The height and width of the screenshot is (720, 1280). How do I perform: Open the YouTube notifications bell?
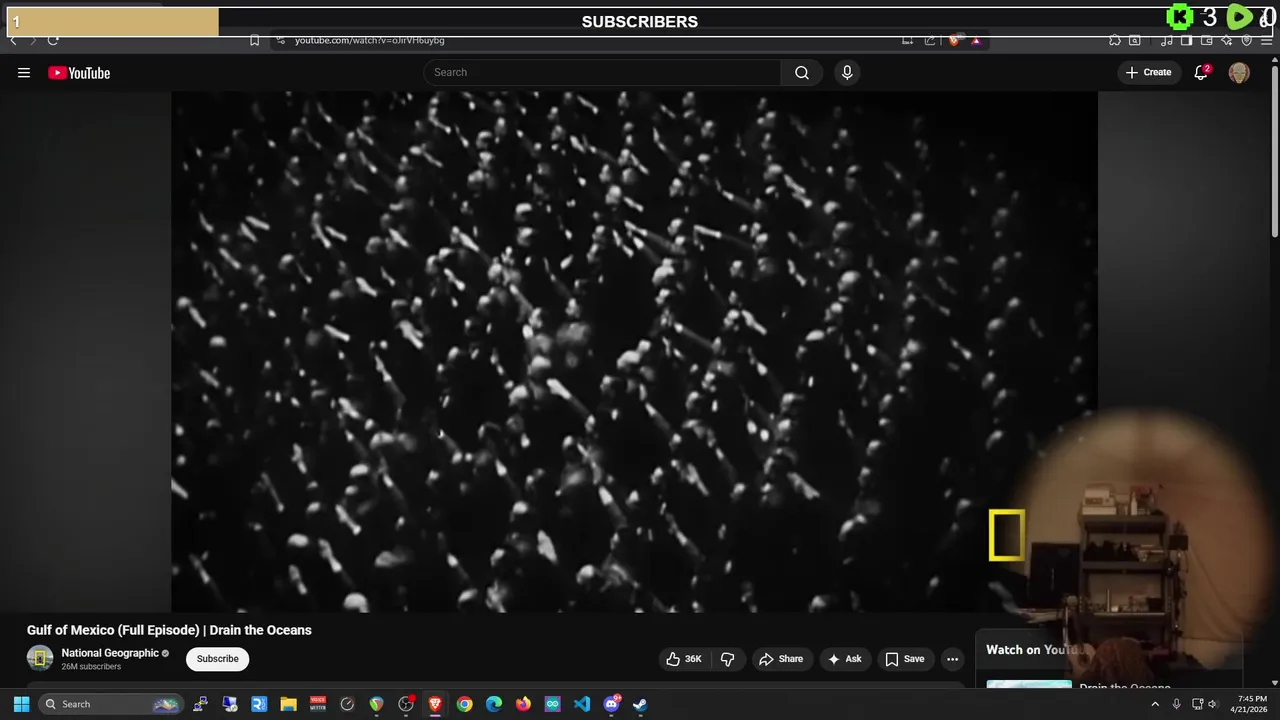[x=1201, y=72]
